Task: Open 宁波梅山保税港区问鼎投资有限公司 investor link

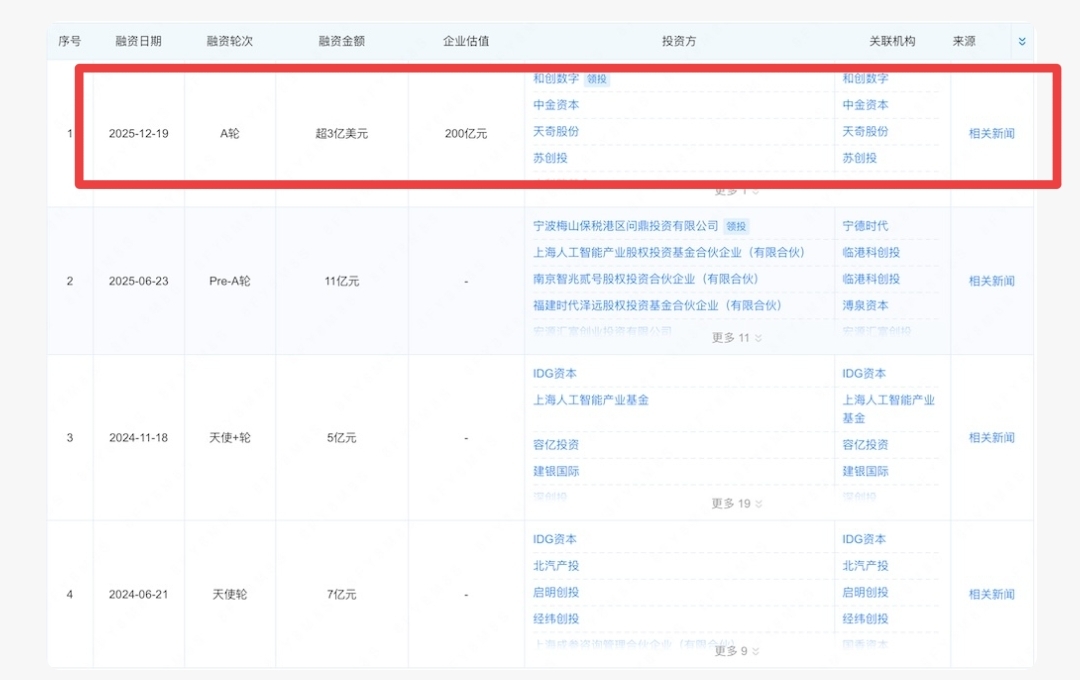Action: tap(625, 226)
